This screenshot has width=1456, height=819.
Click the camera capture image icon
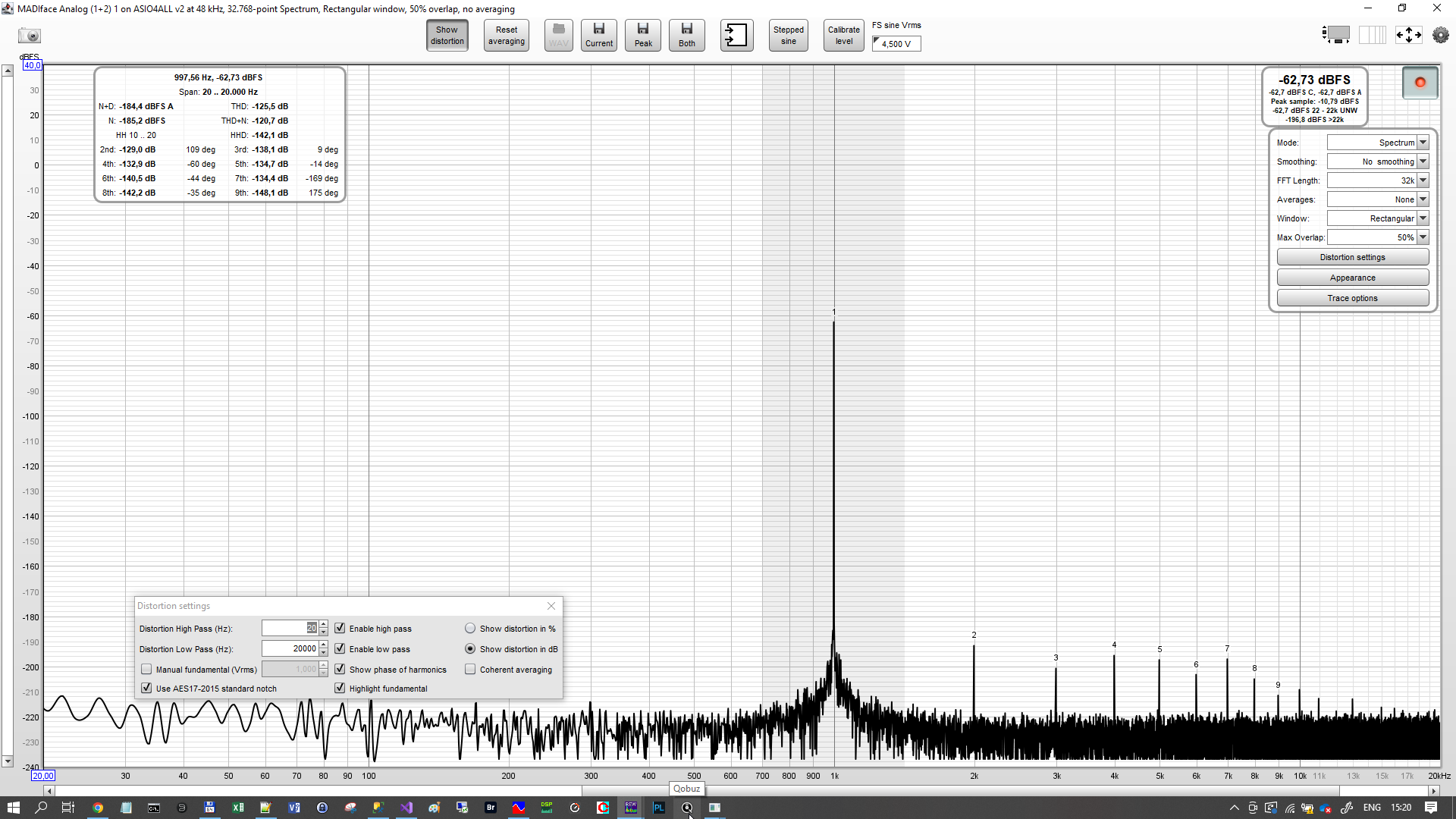(30, 36)
